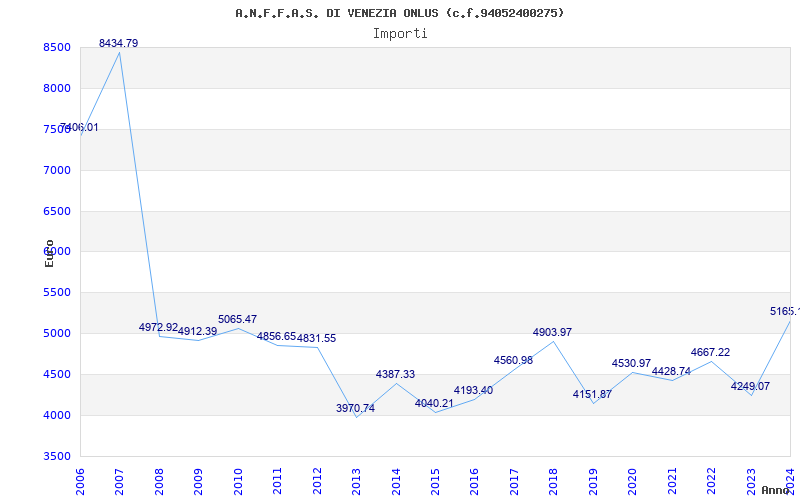
Task: Select the 3970.74 data label
Action: click(356, 408)
